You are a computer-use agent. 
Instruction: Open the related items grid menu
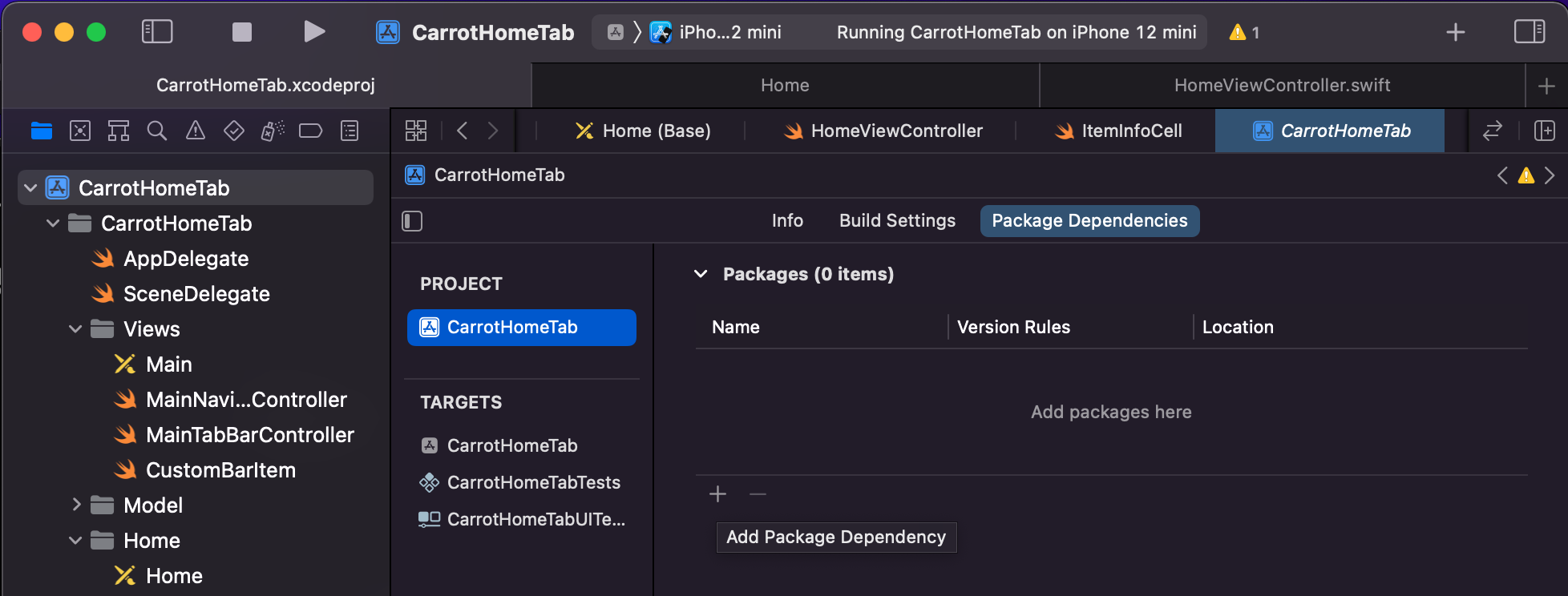(x=416, y=131)
